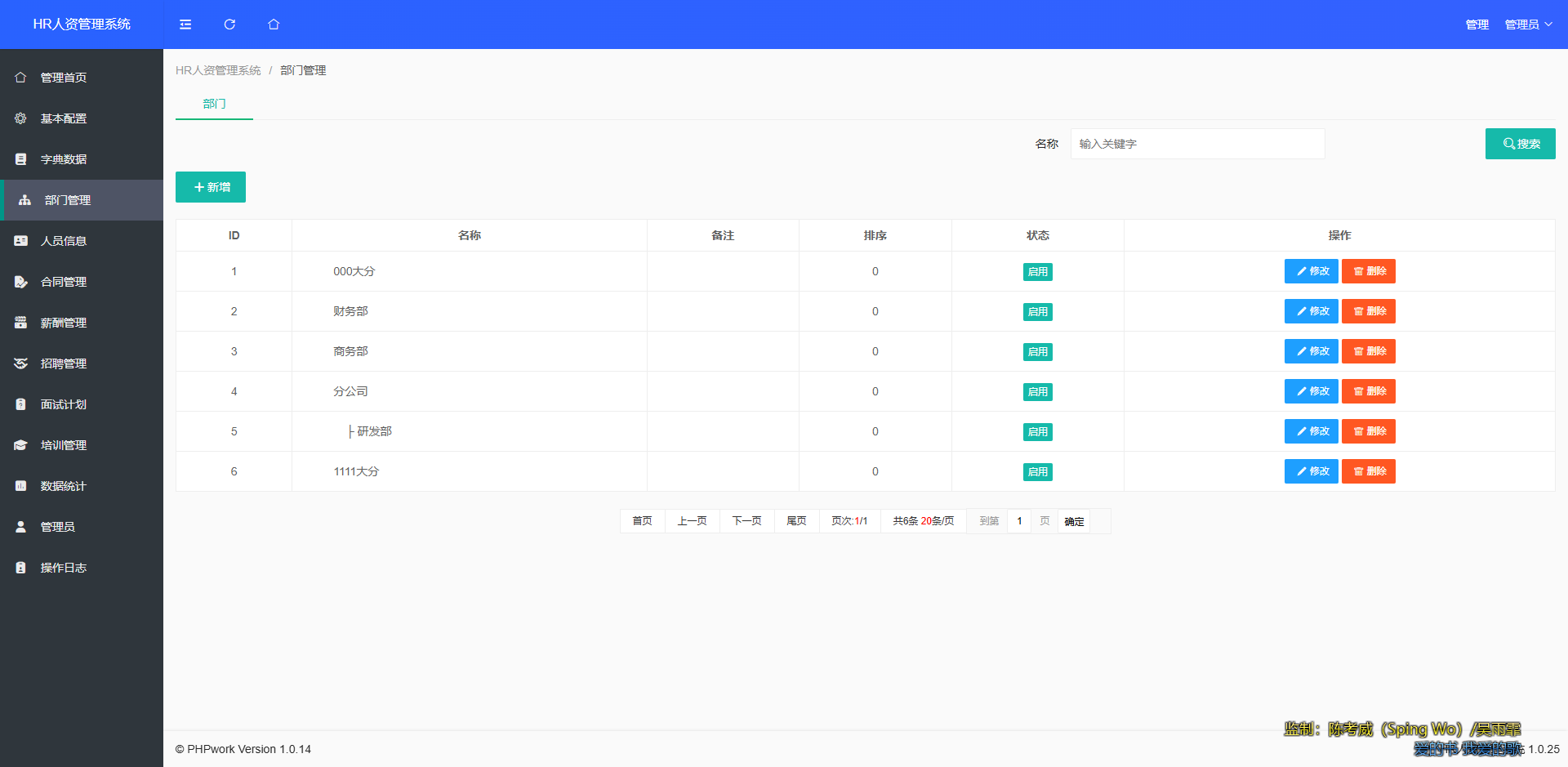The image size is (1568, 767).
Task: Open 人员信息 in the sidebar
Action: 63,241
